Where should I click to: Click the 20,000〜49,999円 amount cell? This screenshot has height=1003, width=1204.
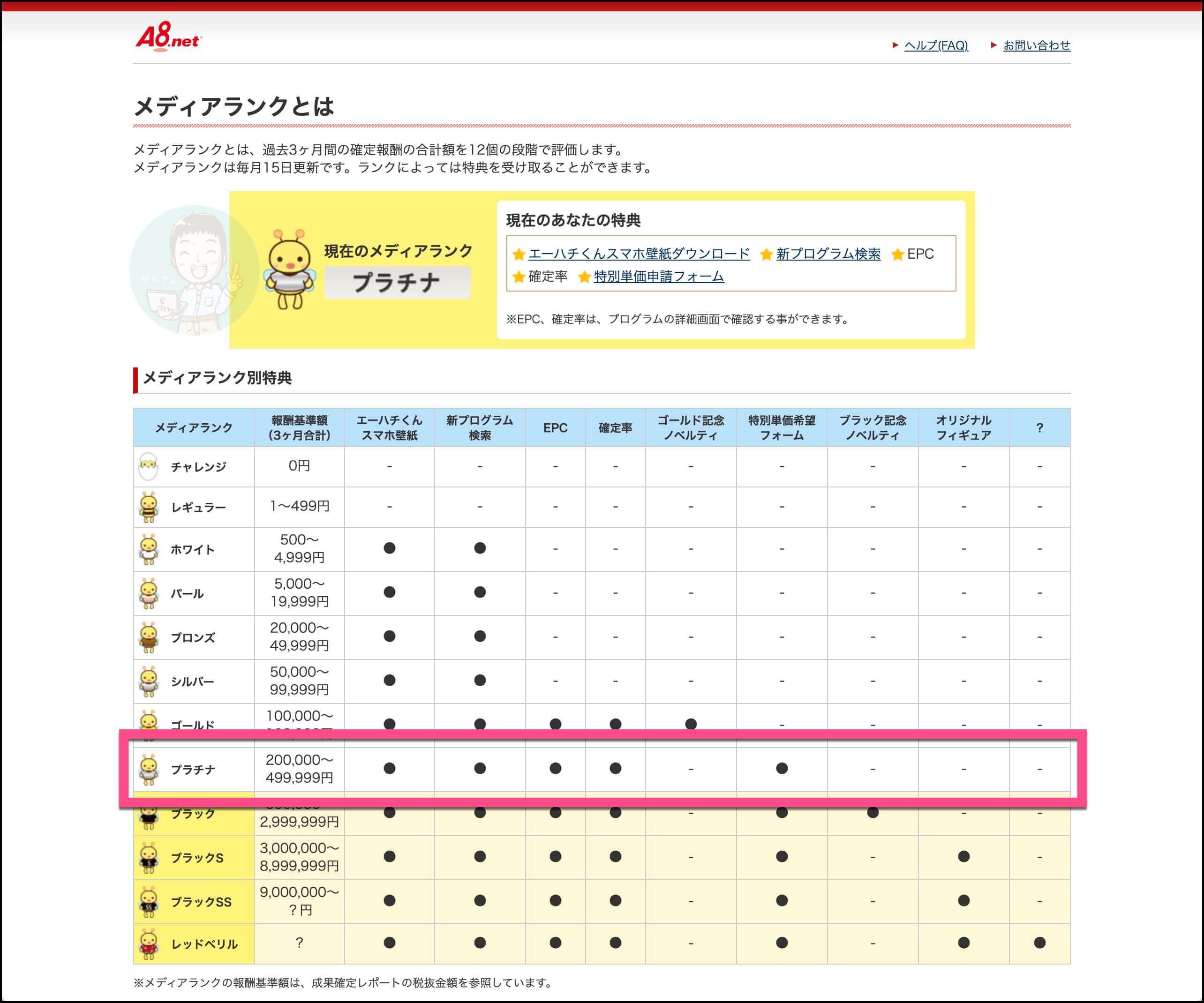(299, 637)
